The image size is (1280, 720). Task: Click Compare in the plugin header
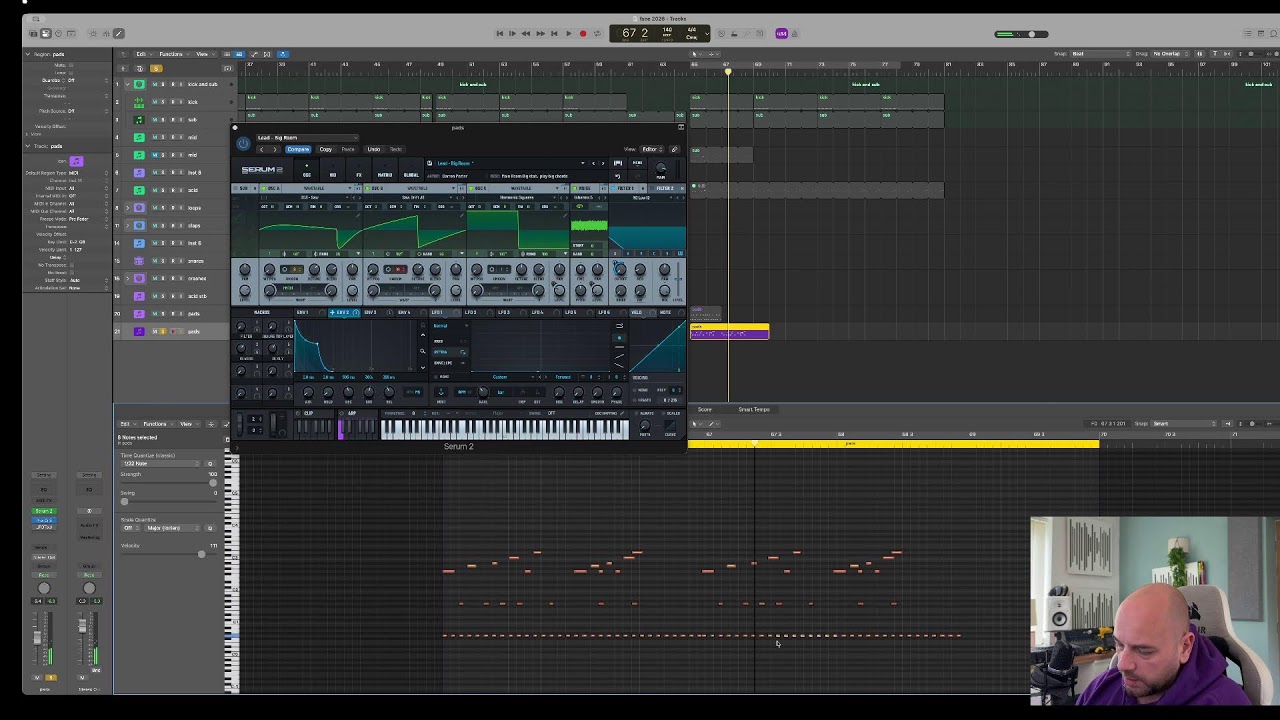(298, 150)
